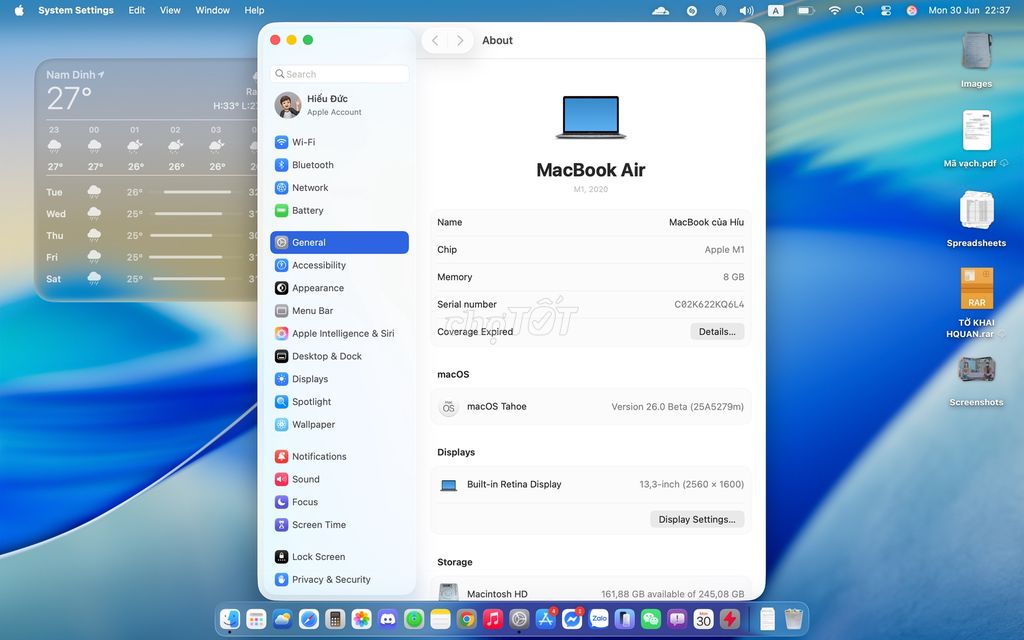
Task: Open Spotlight search from menu bar
Action: click(x=859, y=10)
